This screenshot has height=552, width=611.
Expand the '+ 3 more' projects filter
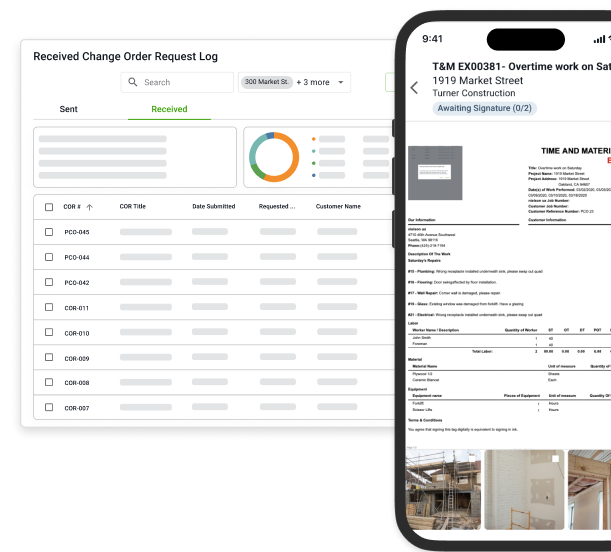point(312,82)
